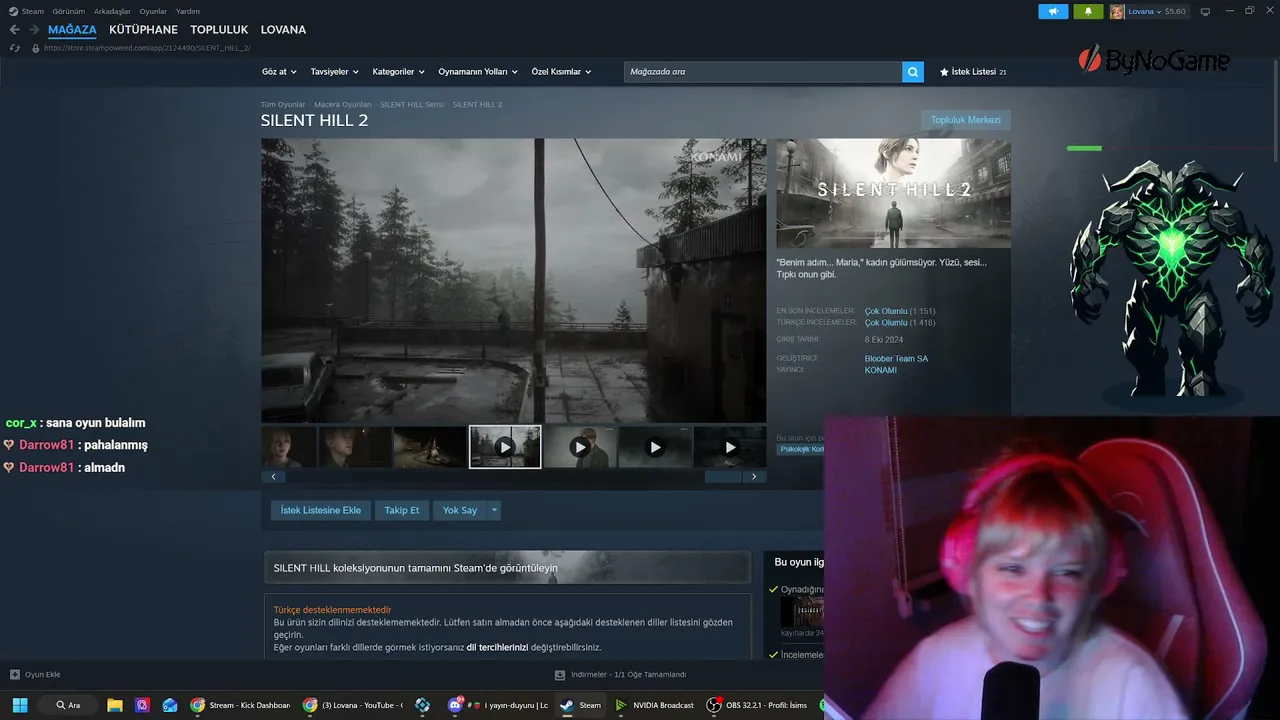
Task: Click the magnifier search button in store
Action: 912,72
